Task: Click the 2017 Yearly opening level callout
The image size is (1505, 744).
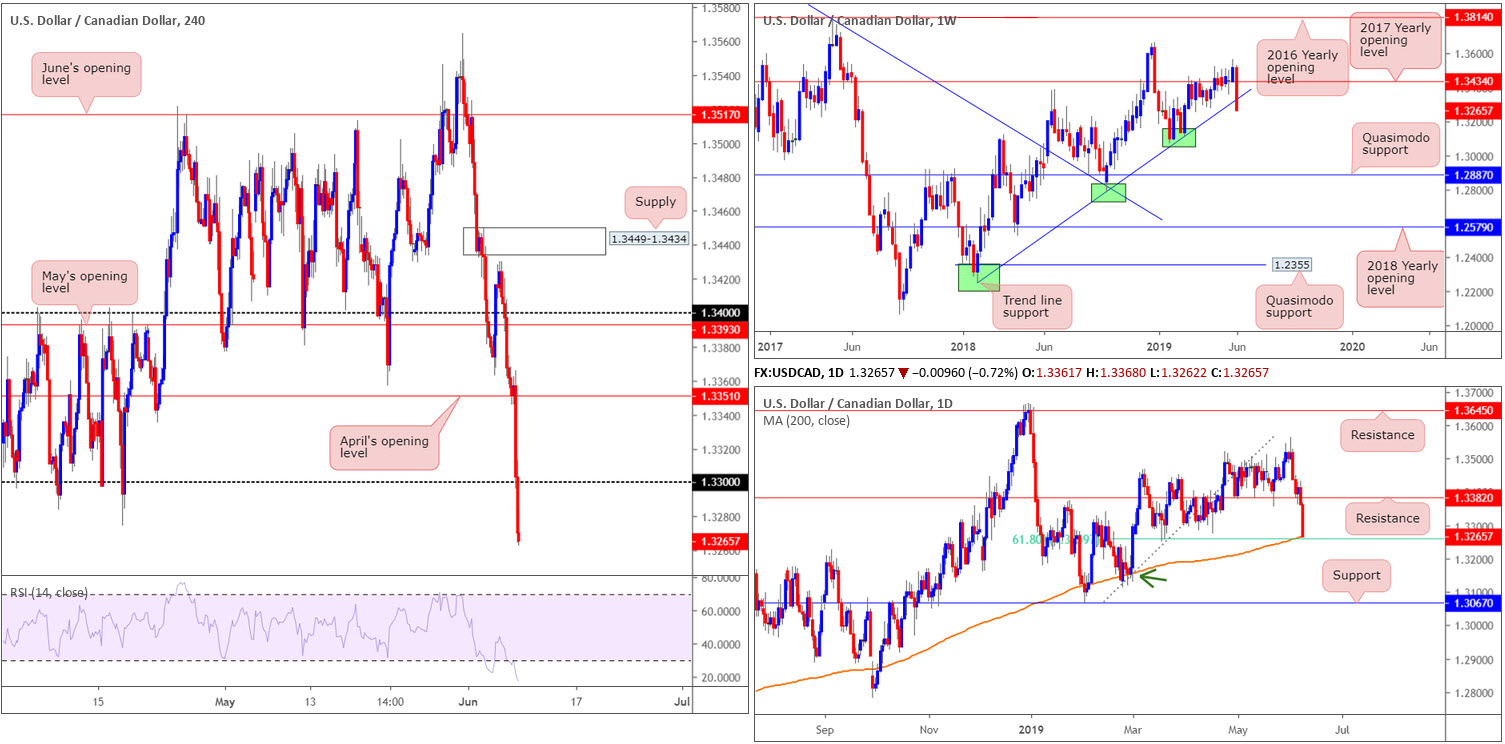Action: pyautogui.click(x=1397, y=39)
